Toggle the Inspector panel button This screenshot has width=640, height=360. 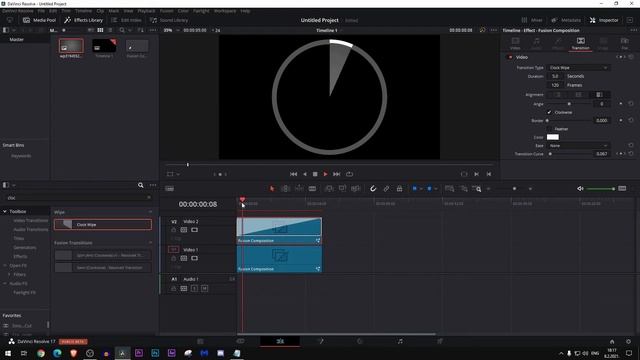(604, 20)
